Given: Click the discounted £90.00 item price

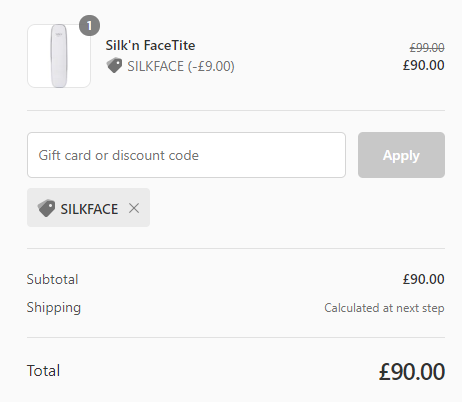Looking at the screenshot, I should [x=424, y=65].
